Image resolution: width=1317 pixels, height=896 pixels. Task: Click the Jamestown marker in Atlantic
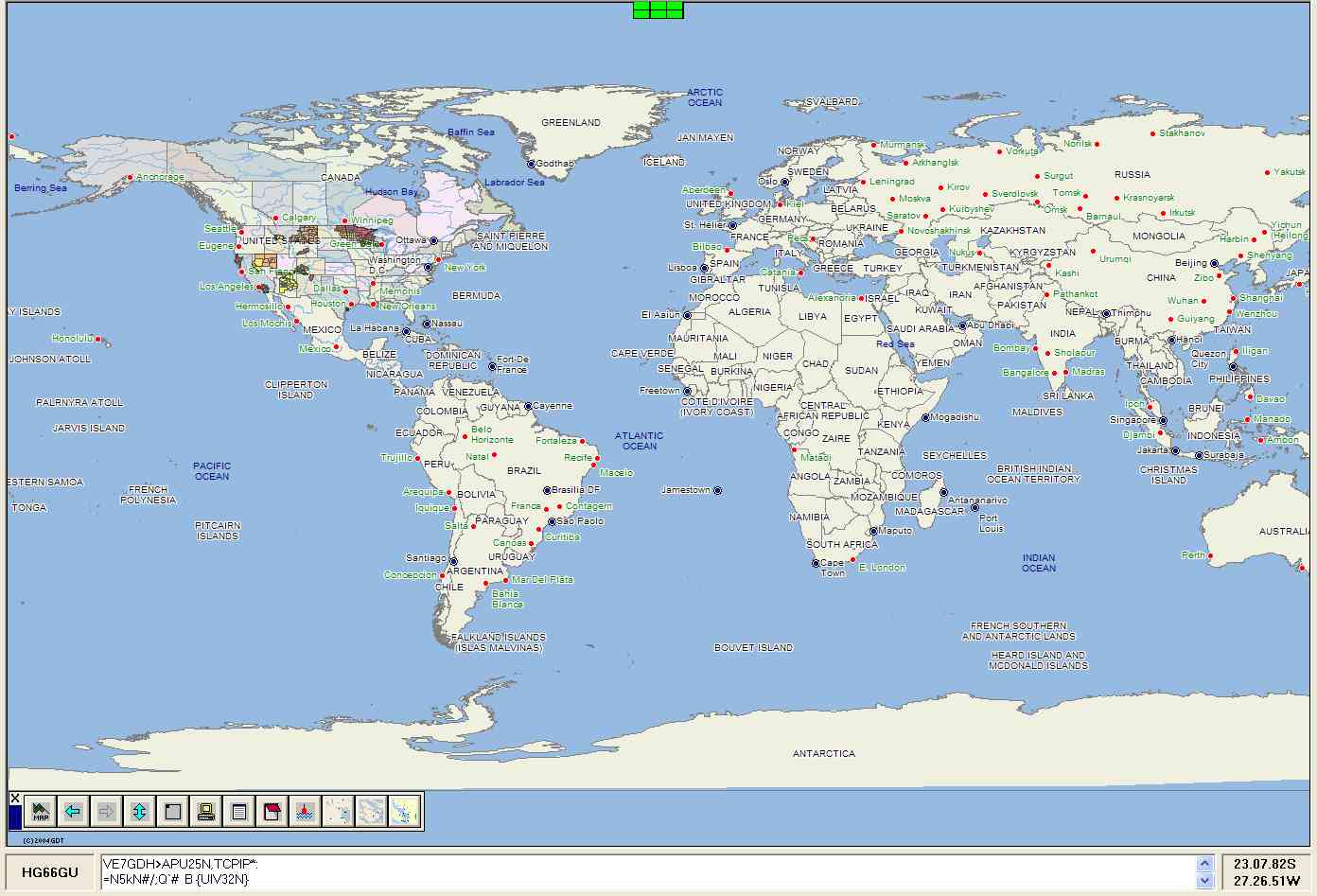coord(717,490)
